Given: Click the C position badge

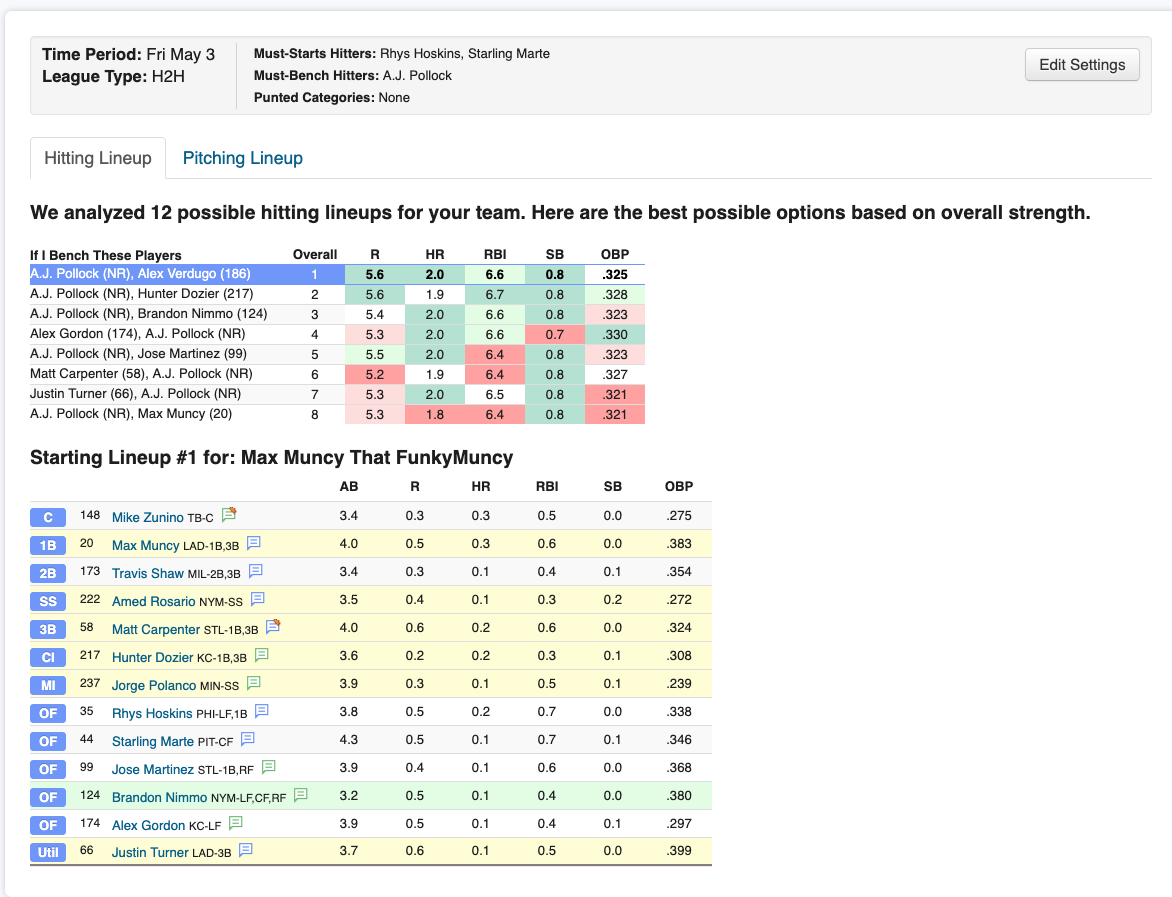Looking at the screenshot, I should click(x=48, y=517).
